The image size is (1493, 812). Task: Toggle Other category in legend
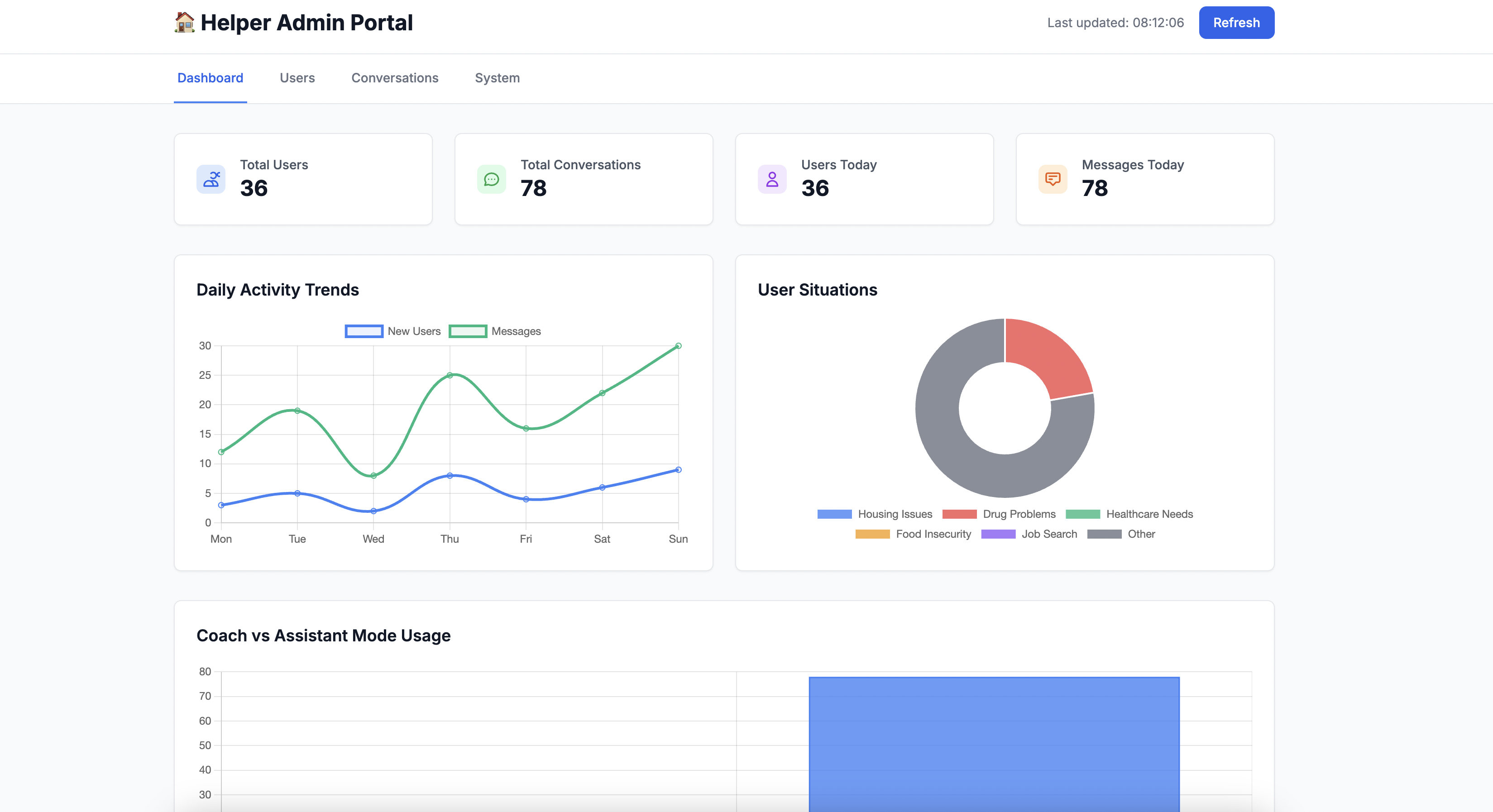point(1121,535)
